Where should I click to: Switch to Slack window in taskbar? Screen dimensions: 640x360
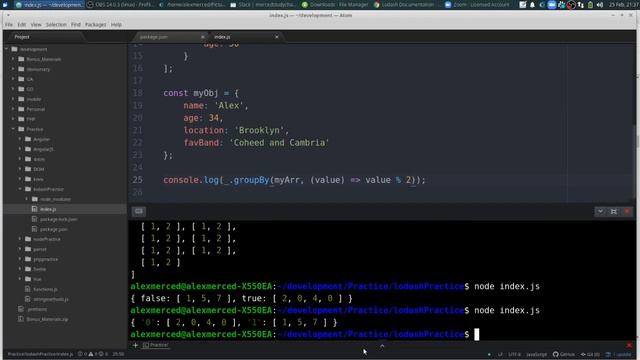263,5
